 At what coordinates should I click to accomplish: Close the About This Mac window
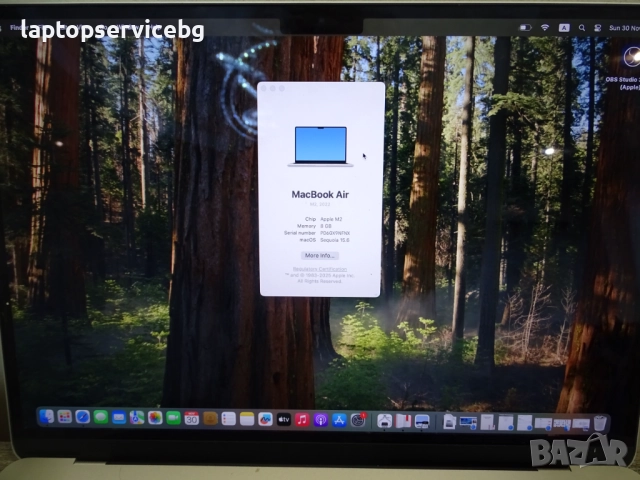click(264, 89)
